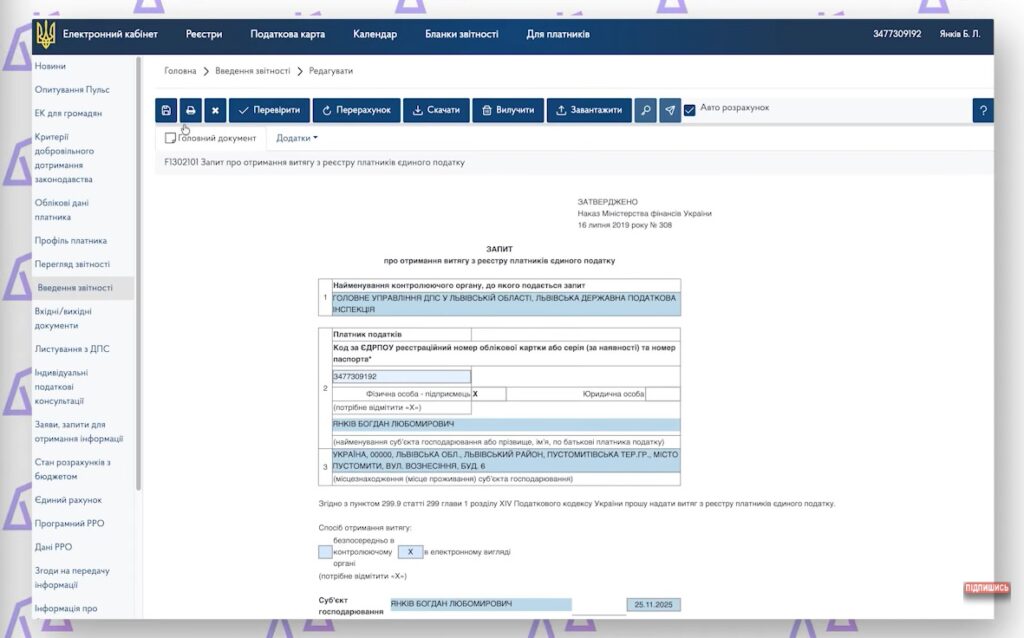The width and height of the screenshot is (1024, 638).
Task: Open the Для платників top menu
Action: (558, 34)
